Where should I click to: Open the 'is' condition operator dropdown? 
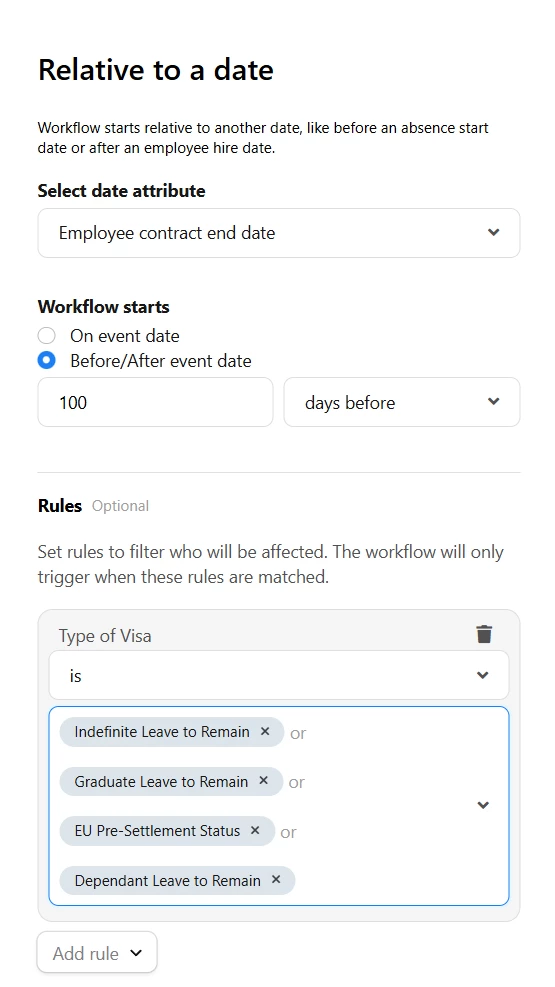pyautogui.click(x=279, y=675)
